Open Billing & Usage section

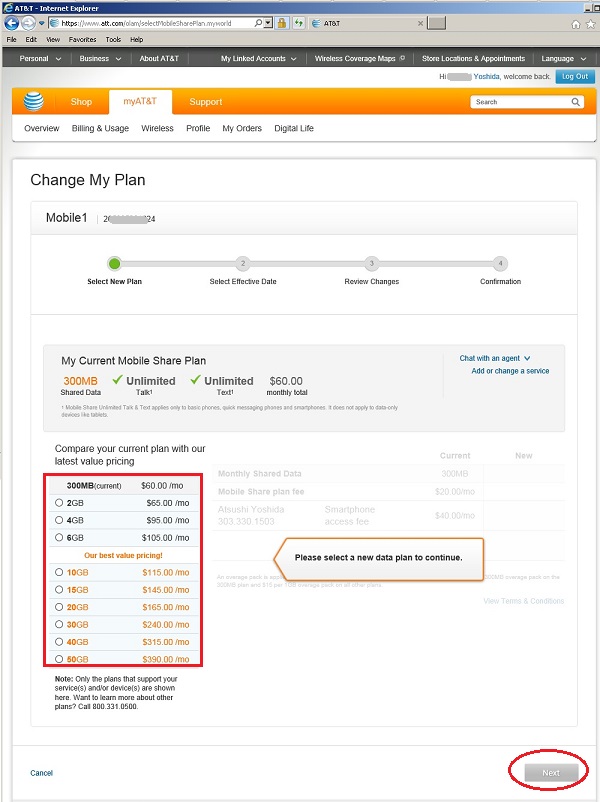100,128
